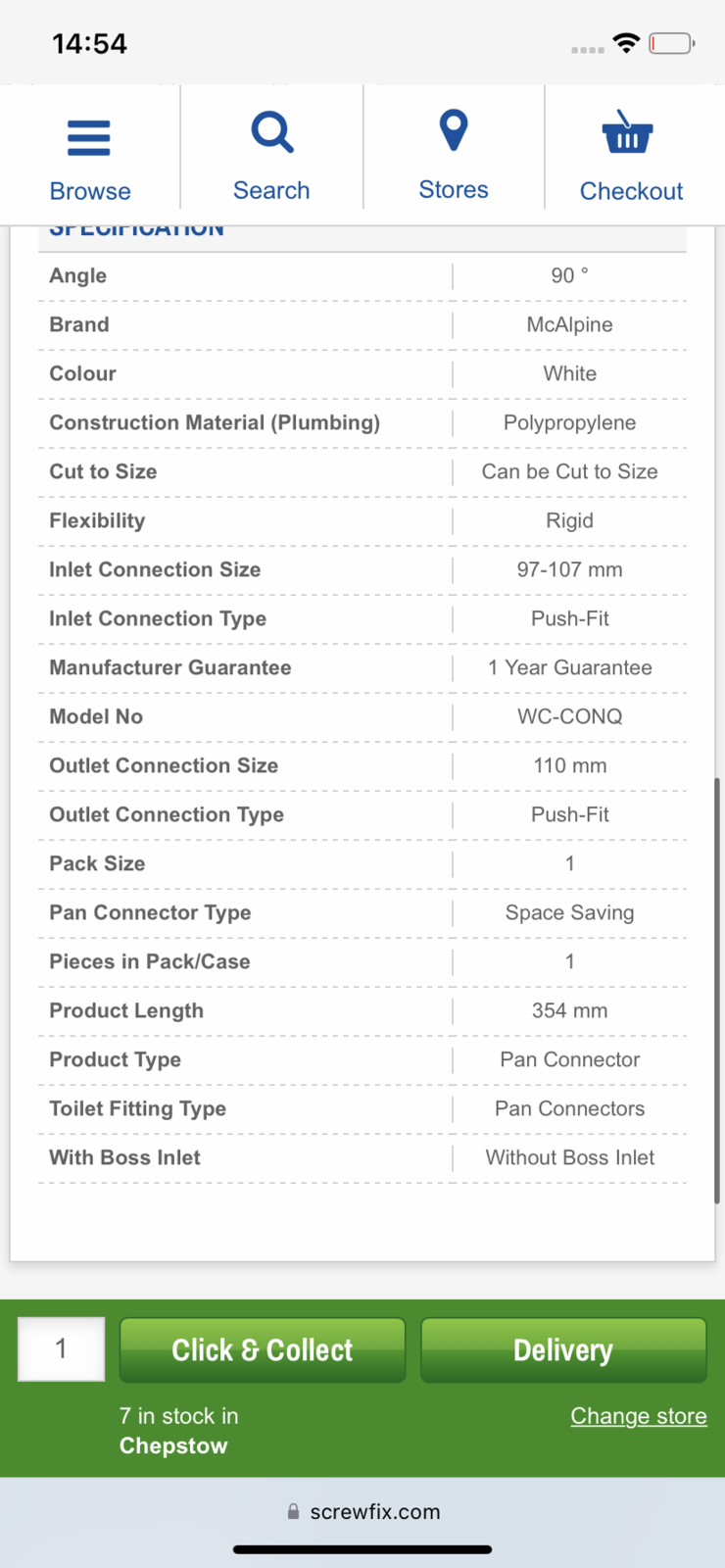The width and height of the screenshot is (725, 1568).
Task: Tap the Wi-Fi status icon
Action: [626, 43]
